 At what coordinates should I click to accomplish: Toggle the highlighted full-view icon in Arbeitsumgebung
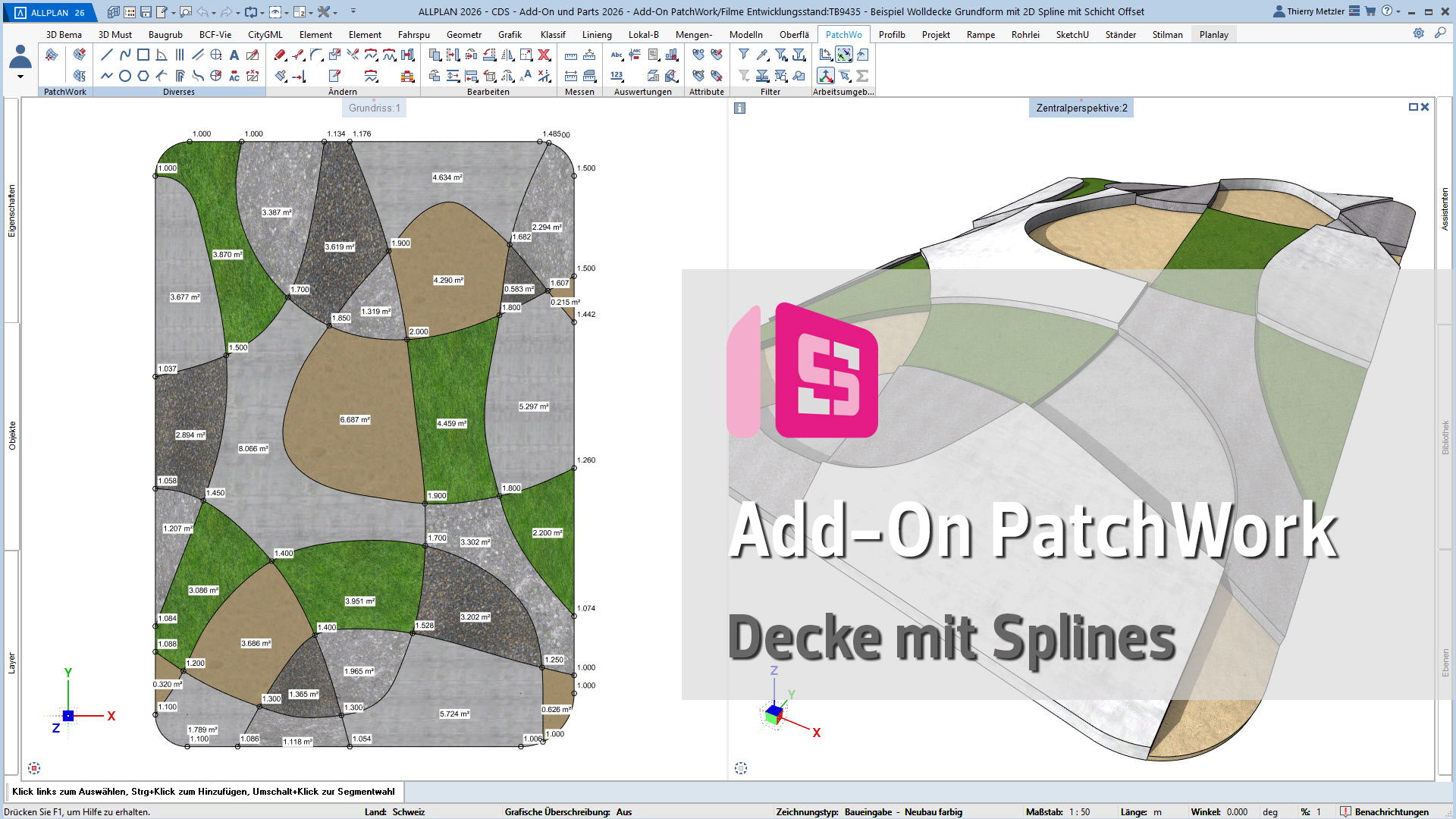(844, 55)
